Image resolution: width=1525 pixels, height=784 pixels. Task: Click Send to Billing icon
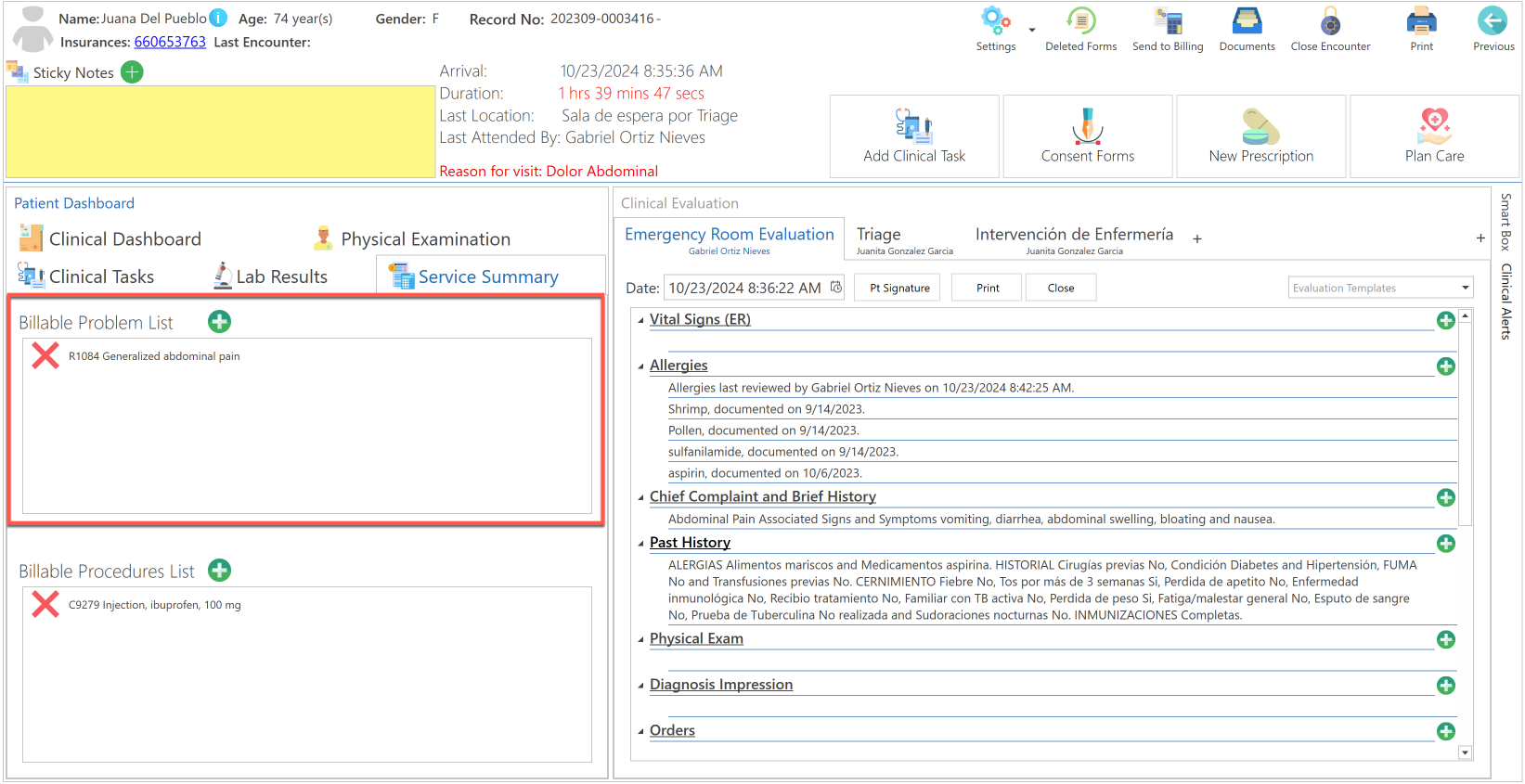tap(1168, 20)
